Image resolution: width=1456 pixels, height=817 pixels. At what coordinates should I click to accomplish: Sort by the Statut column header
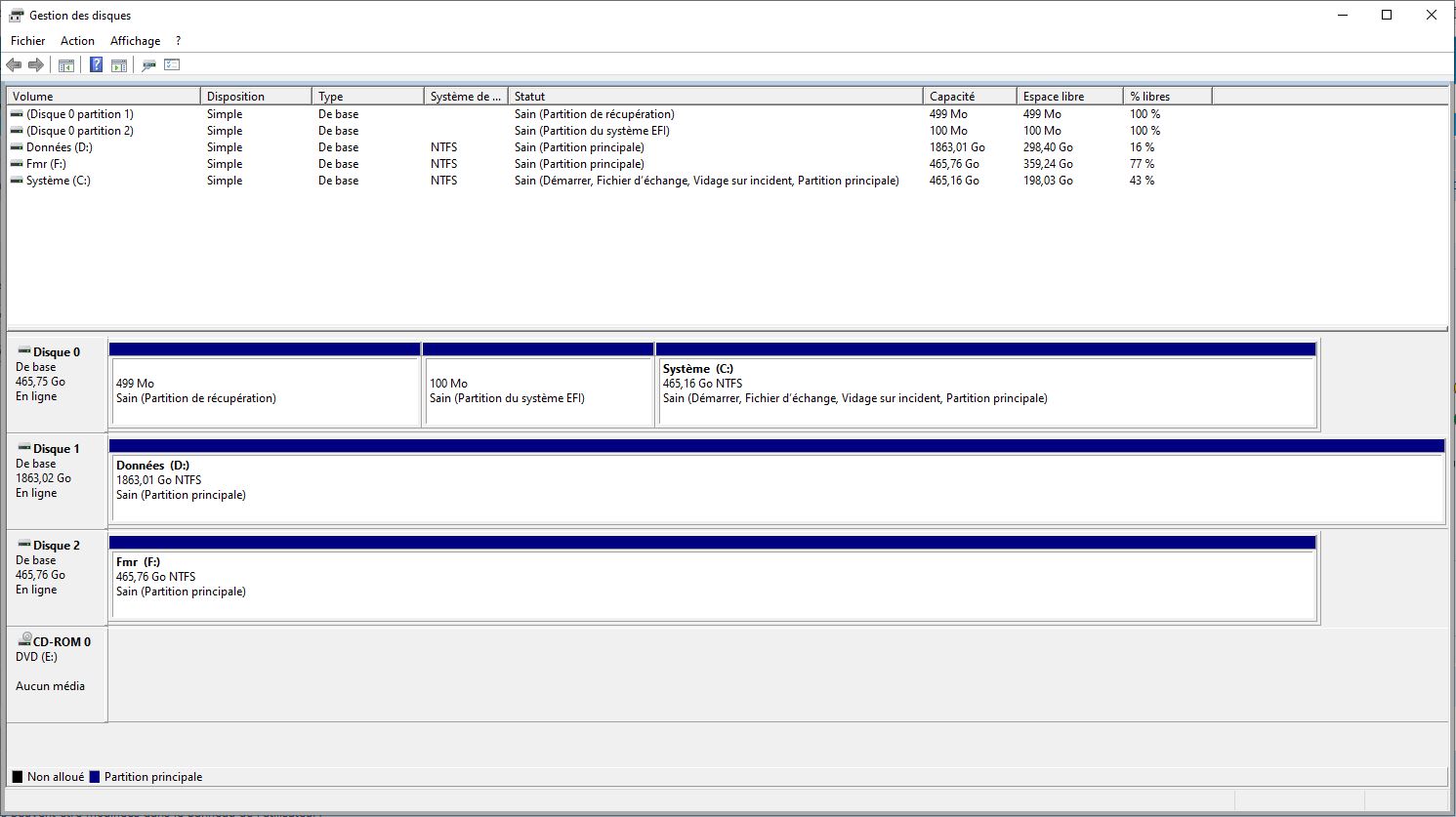(715, 97)
